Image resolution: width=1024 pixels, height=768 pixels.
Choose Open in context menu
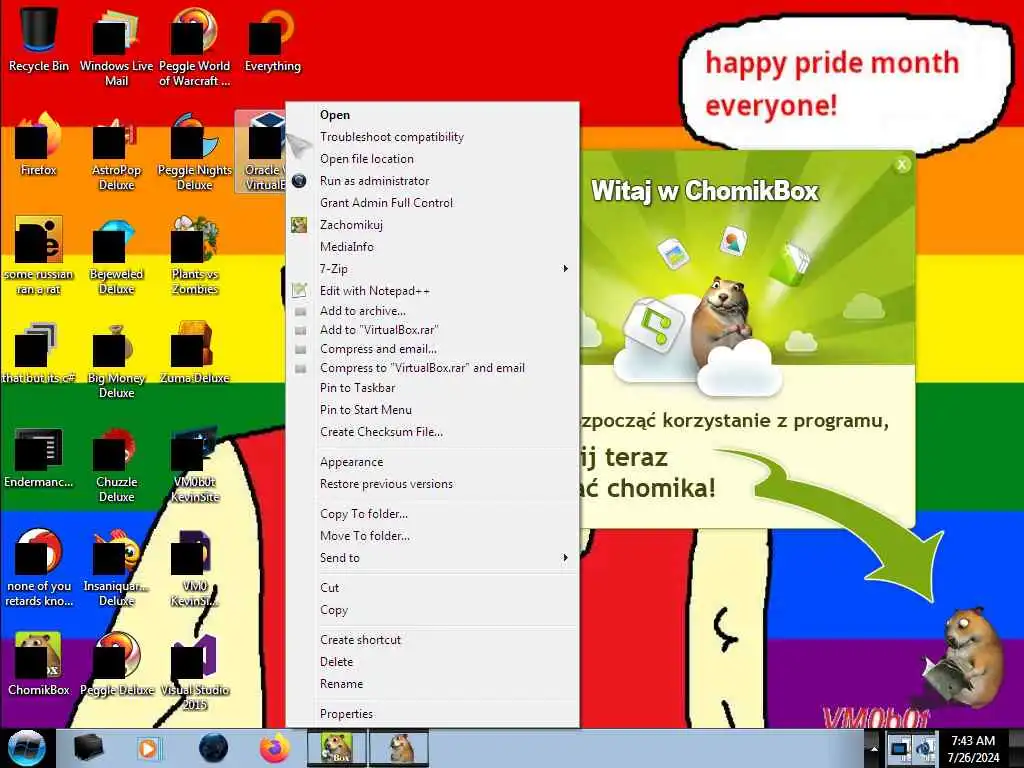[432, 114]
